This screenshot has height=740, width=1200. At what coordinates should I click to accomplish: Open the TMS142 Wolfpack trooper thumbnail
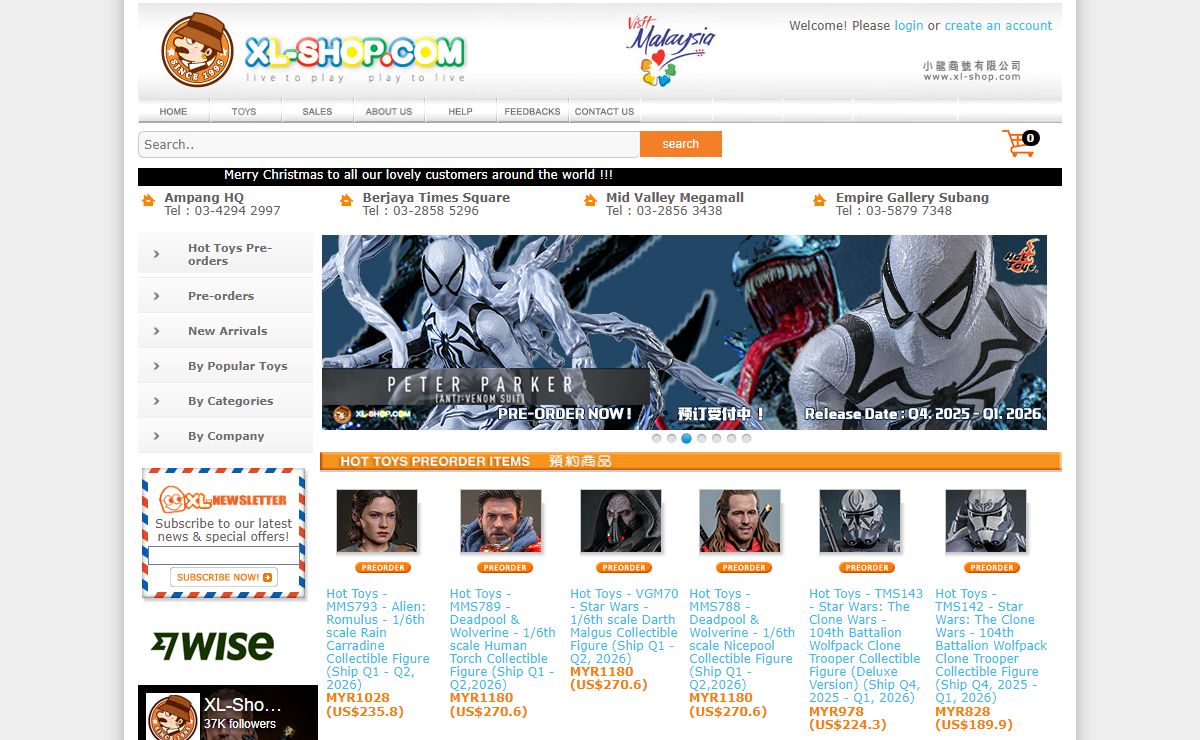pyautogui.click(x=986, y=521)
